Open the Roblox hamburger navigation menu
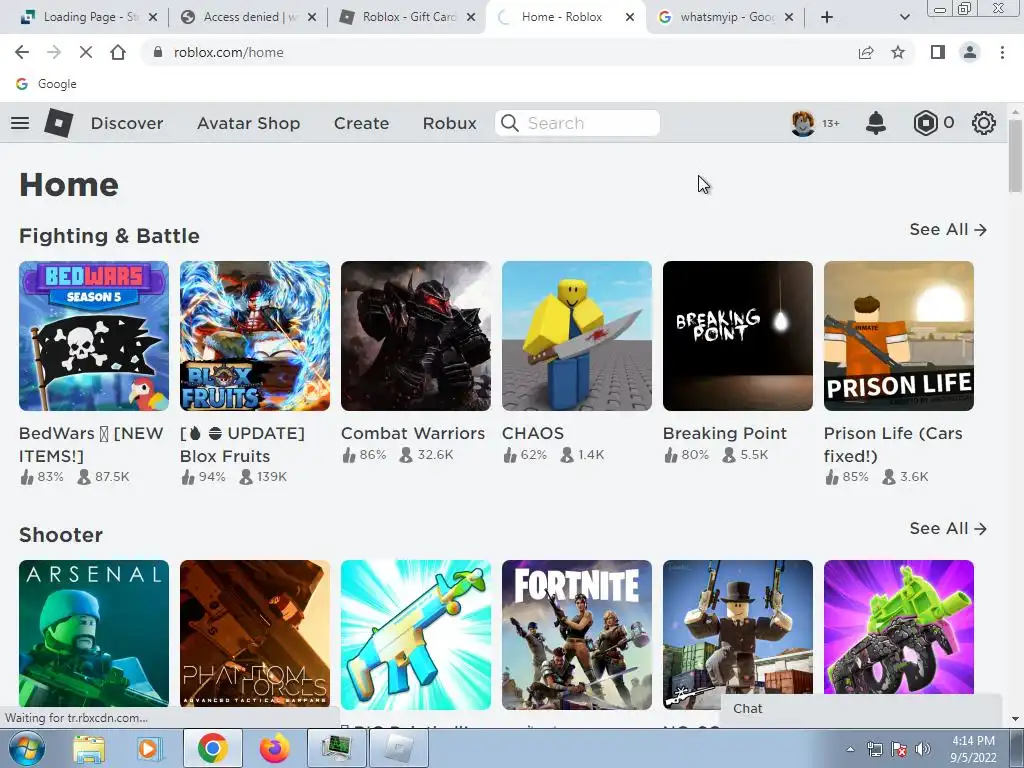Screen dimensions: 1024x768 click(20, 123)
